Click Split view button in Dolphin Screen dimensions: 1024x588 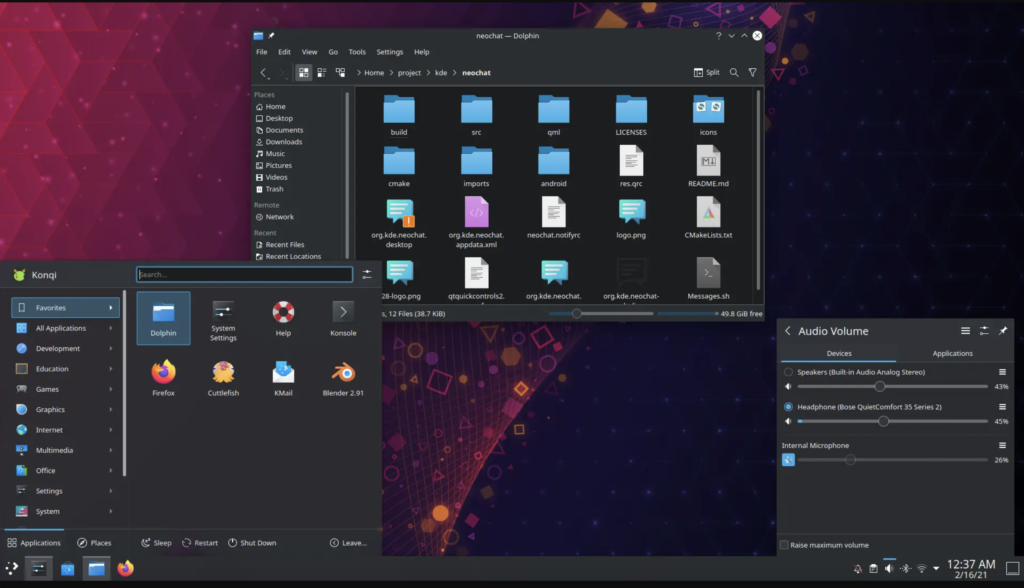click(x=707, y=73)
